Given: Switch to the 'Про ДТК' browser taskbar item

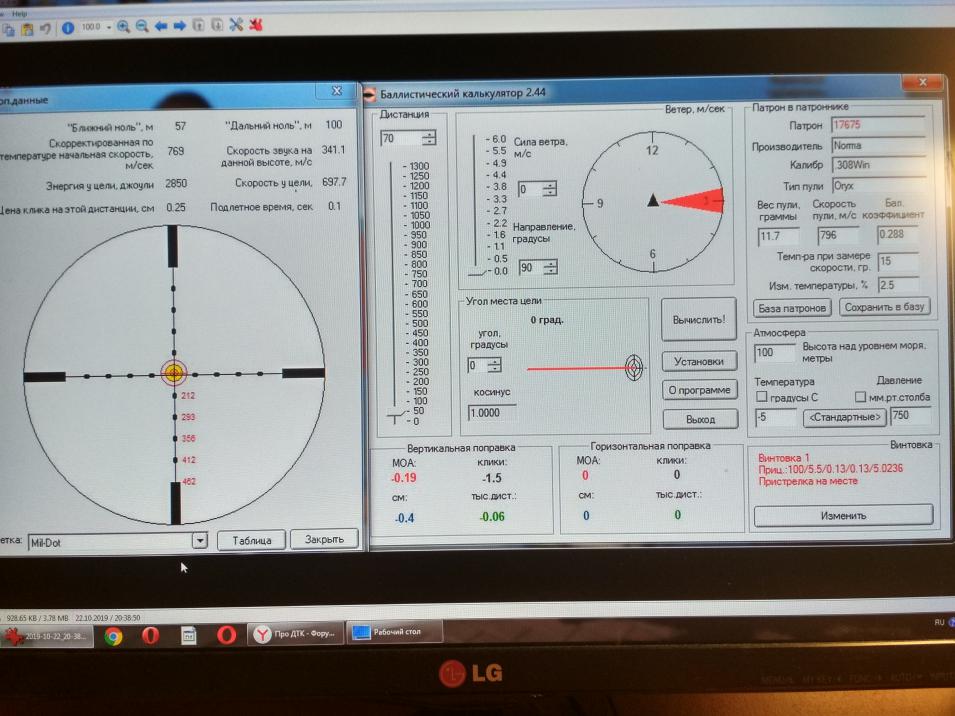Looking at the screenshot, I should 295,634.
